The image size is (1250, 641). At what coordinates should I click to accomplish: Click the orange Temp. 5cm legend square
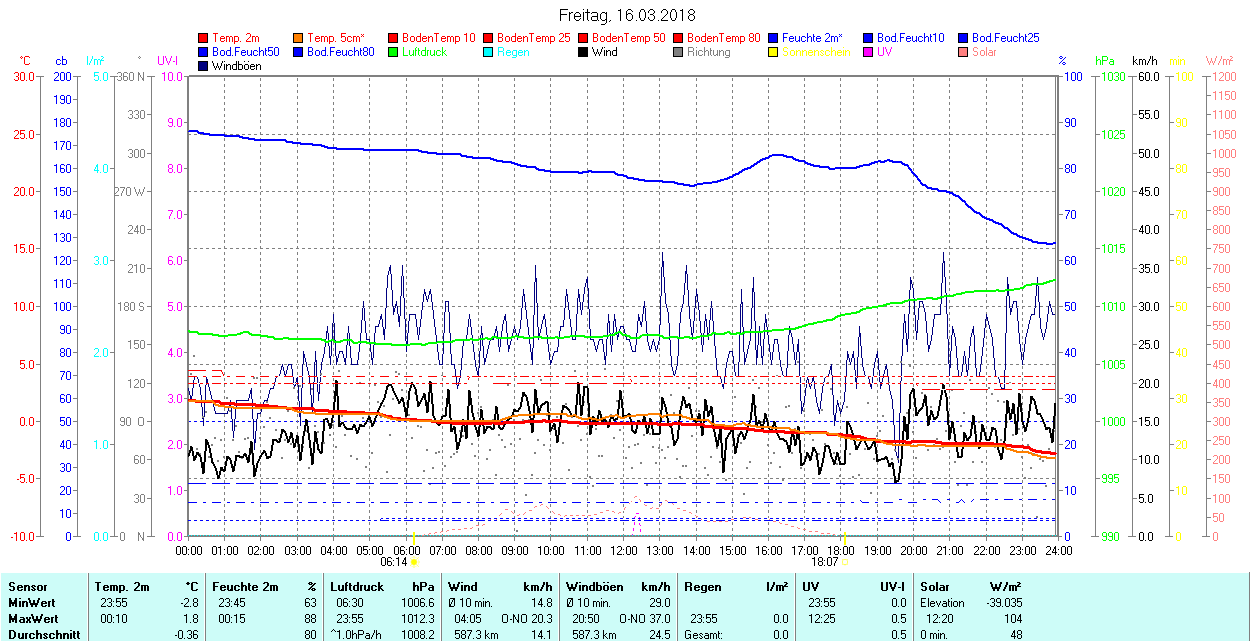tap(299, 38)
